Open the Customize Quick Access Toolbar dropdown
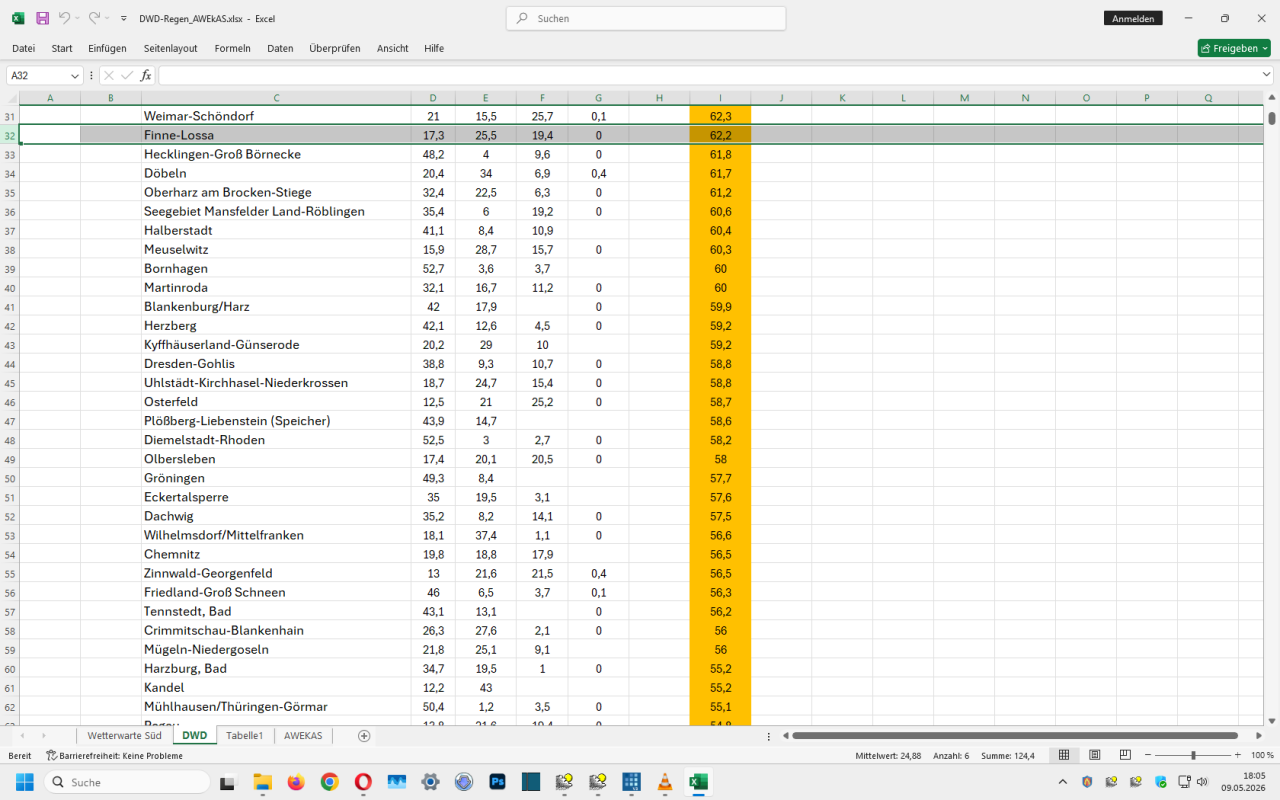Image resolution: width=1280 pixels, height=800 pixels. coord(123,18)
